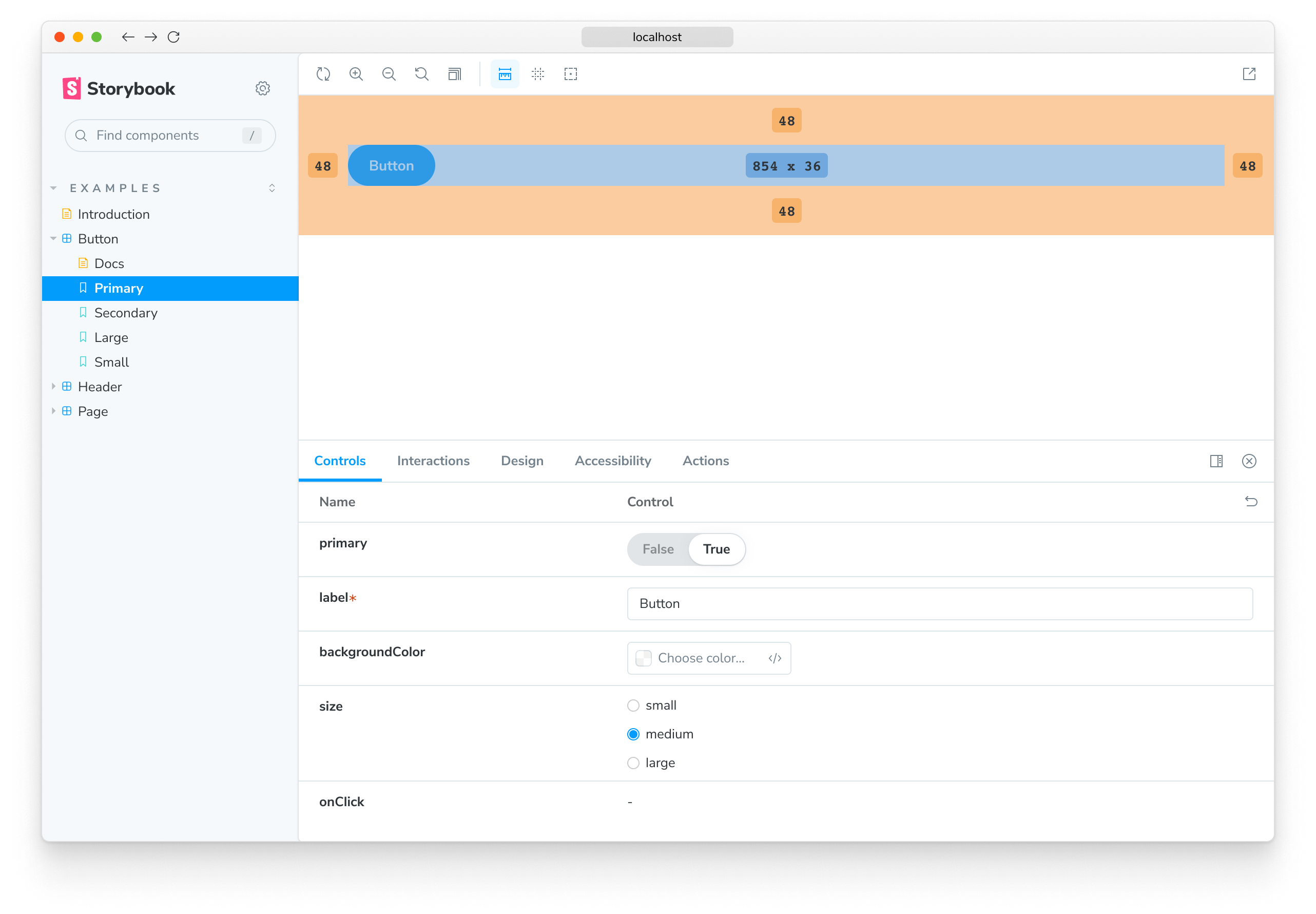Reset the canvas zoom level

point(421,74)
